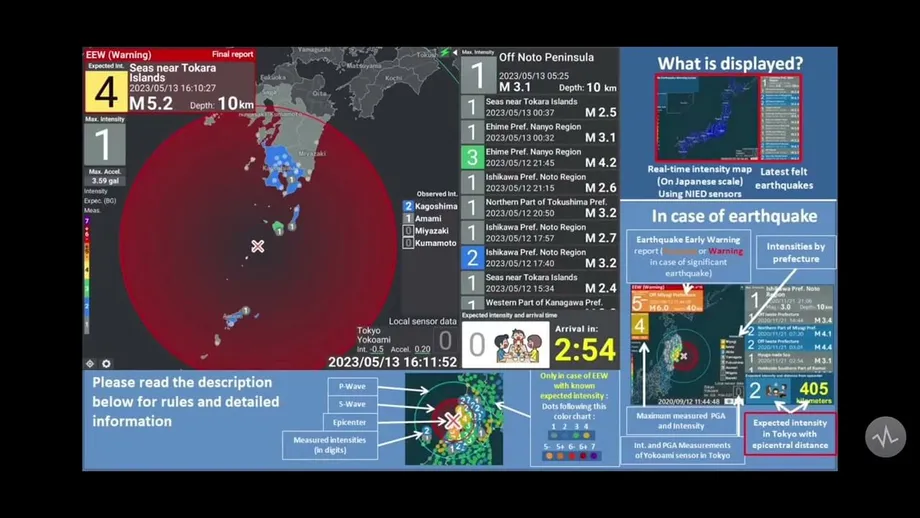Click the Kagoshima prefecture name
Viewport: 920px width, 518px height.
[x=436, y=206]
